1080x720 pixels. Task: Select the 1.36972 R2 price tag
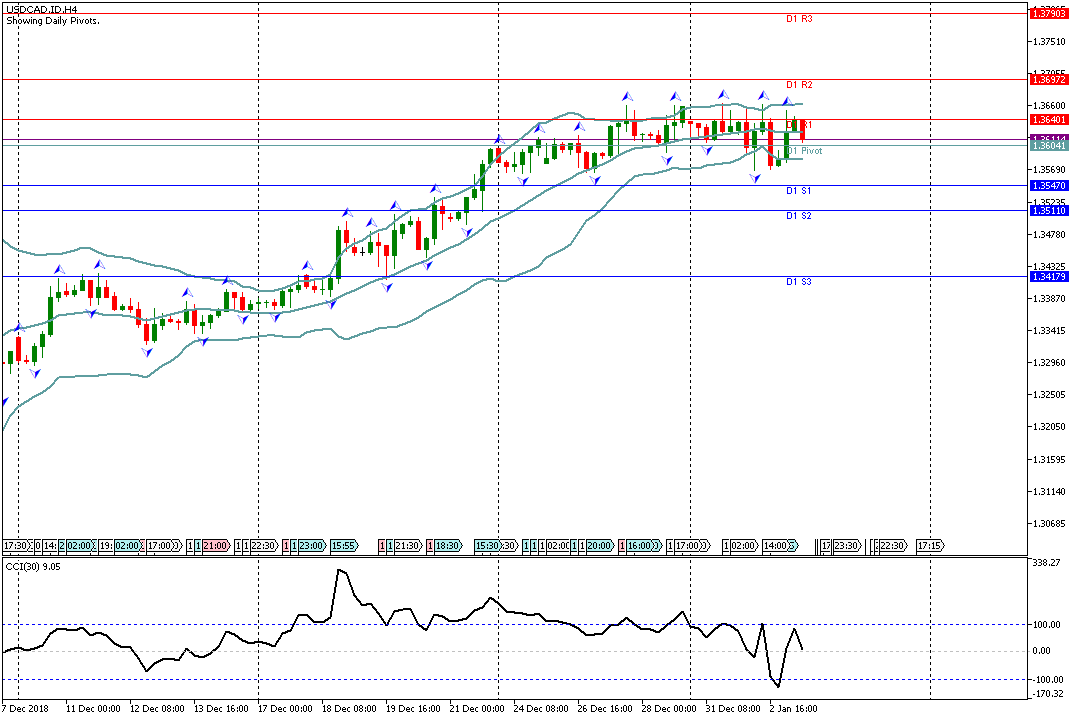click(x=1048, y=80)
